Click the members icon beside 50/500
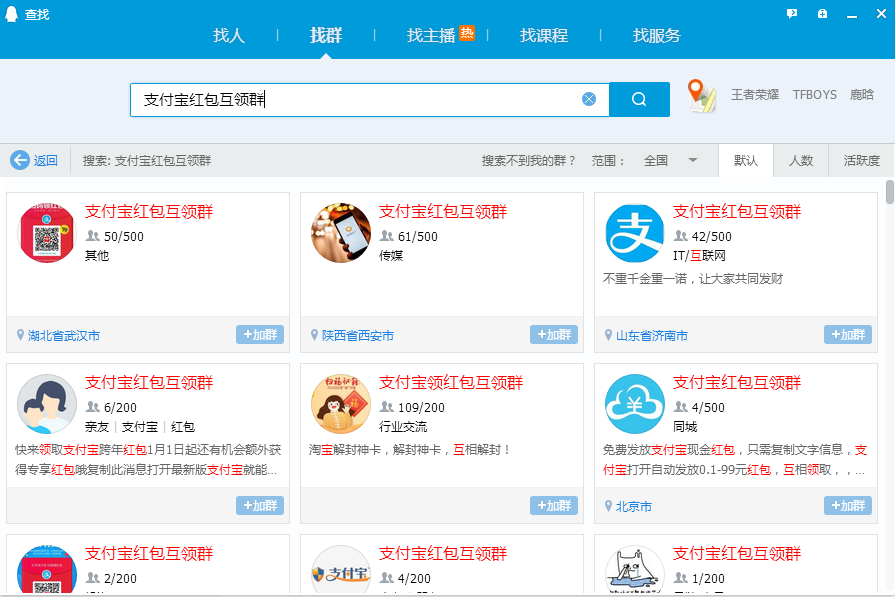Viewport: 895px width, 597px height. [x=92, y=236]
